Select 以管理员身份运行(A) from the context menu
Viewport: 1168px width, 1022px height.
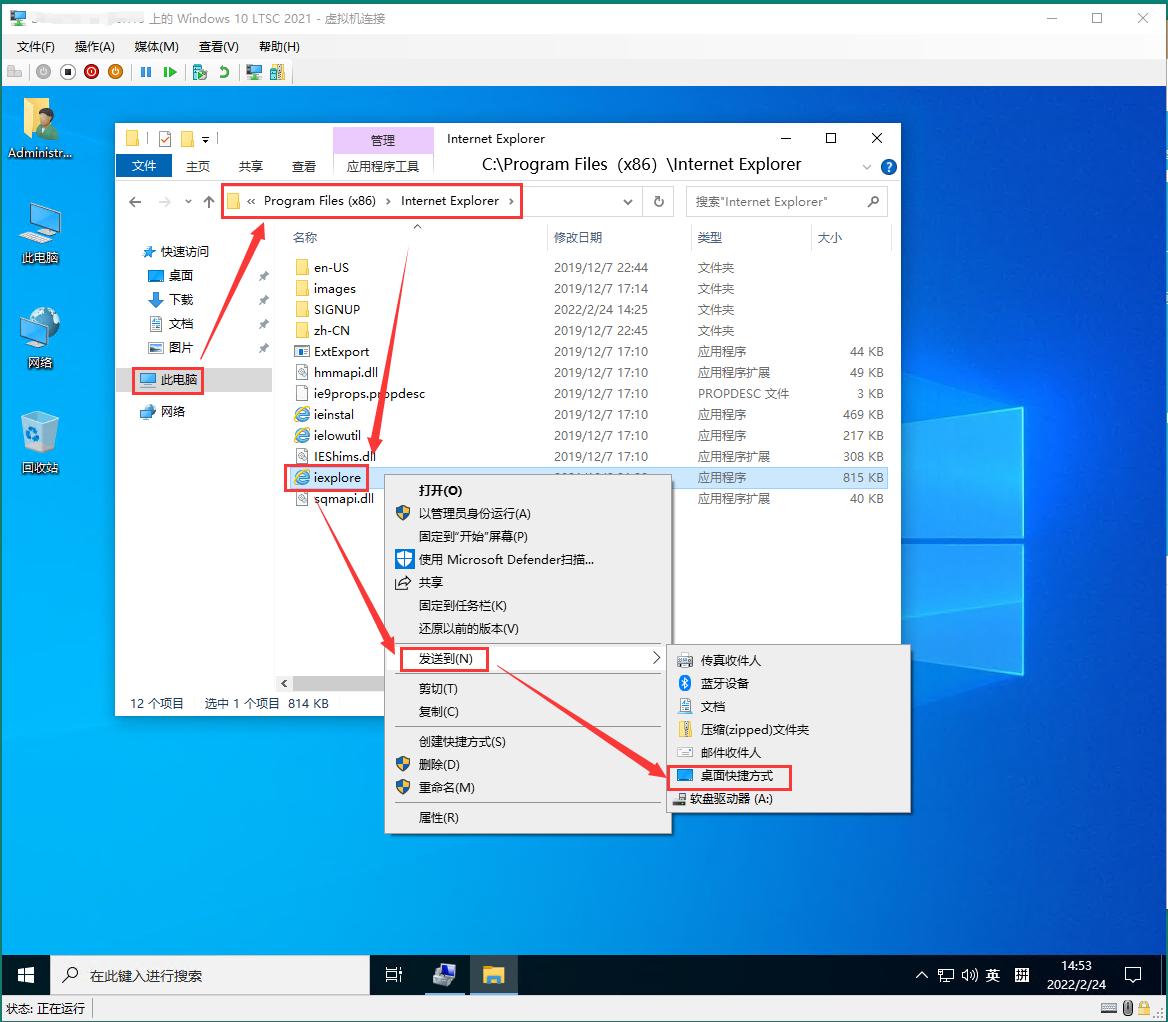474,513
